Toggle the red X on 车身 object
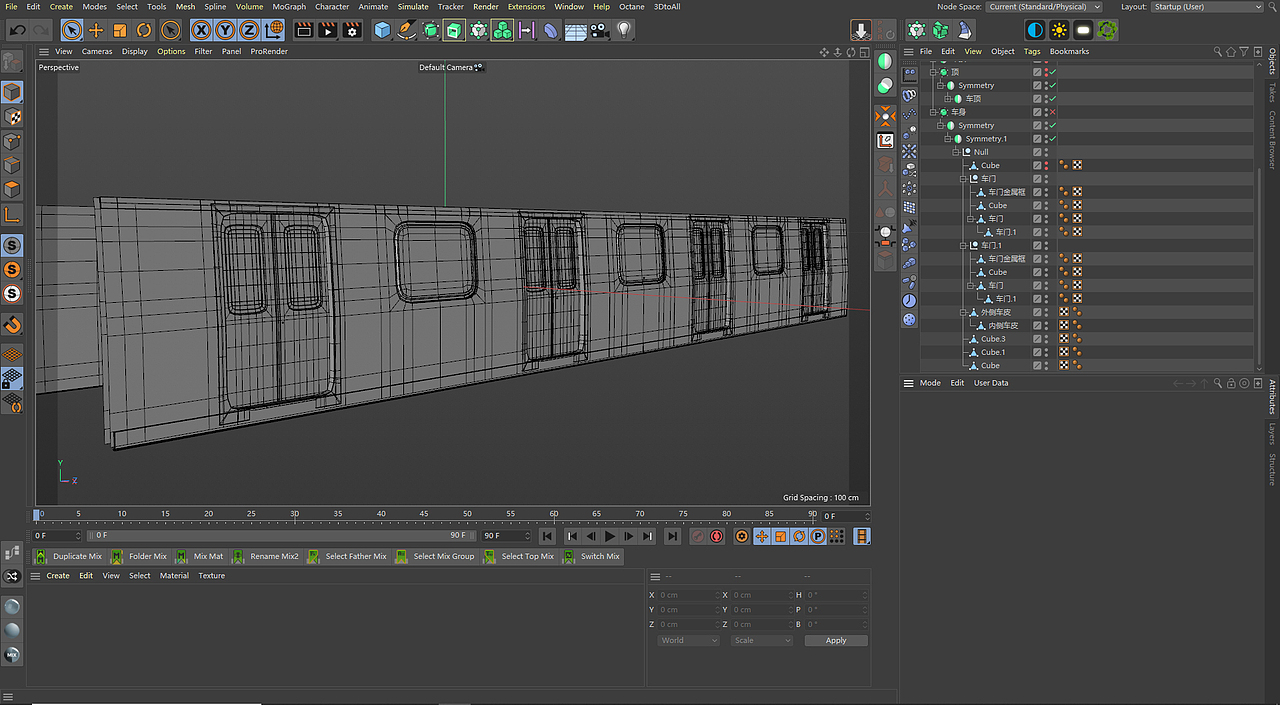Image resolution: width=1280 pixels, height=705 pixels. click(x=1052, y=112)
